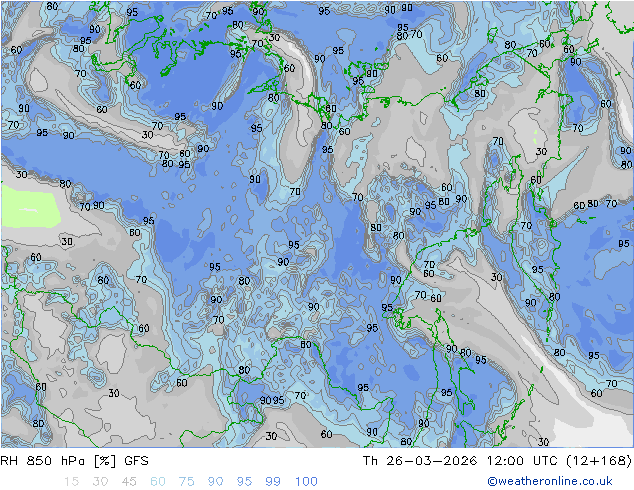Select legend value 45 in the color scale
This screenshot has height=490, width=634.
coord(129,481)
